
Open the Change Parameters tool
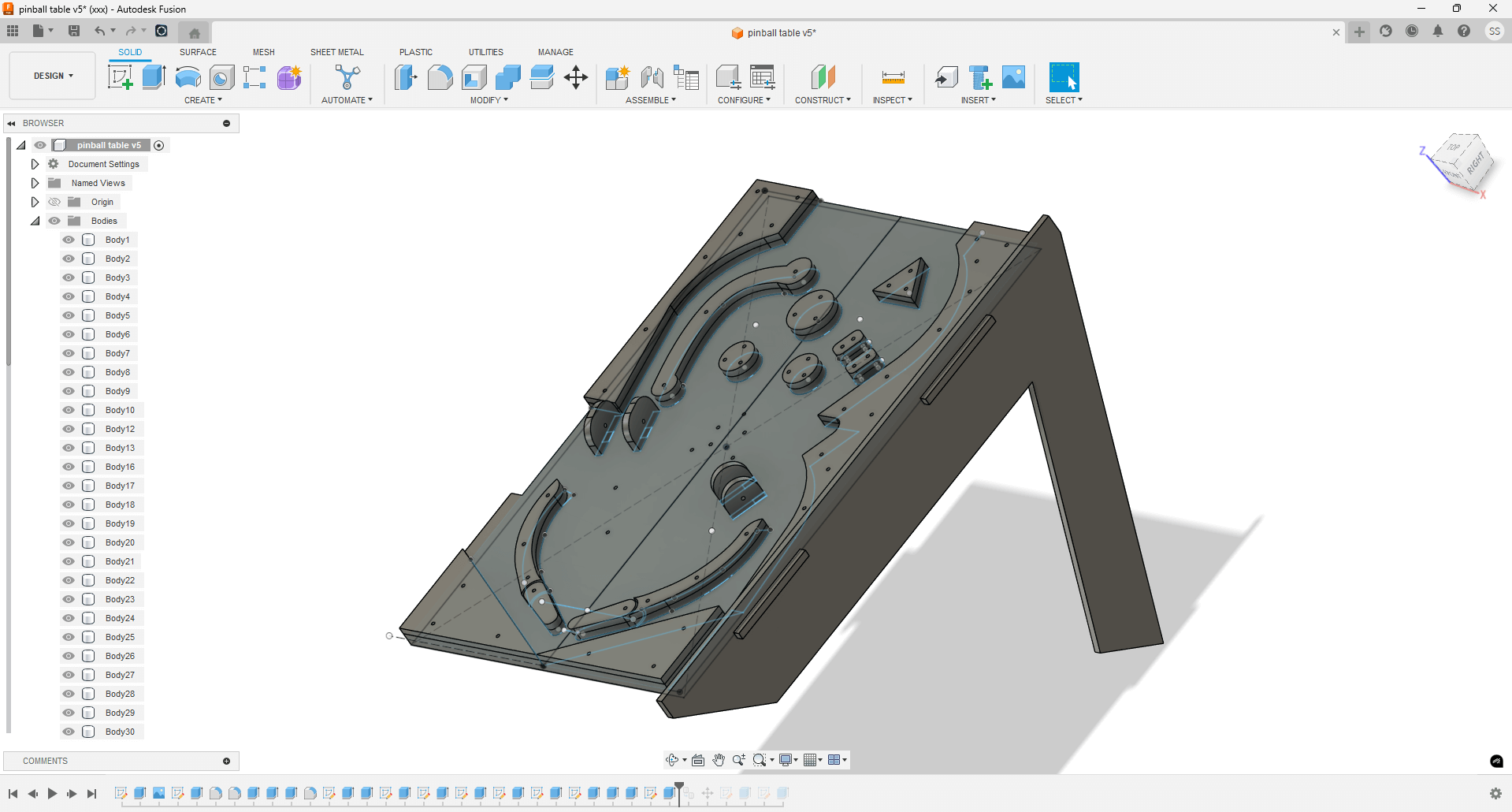click(x=762, y=77)
